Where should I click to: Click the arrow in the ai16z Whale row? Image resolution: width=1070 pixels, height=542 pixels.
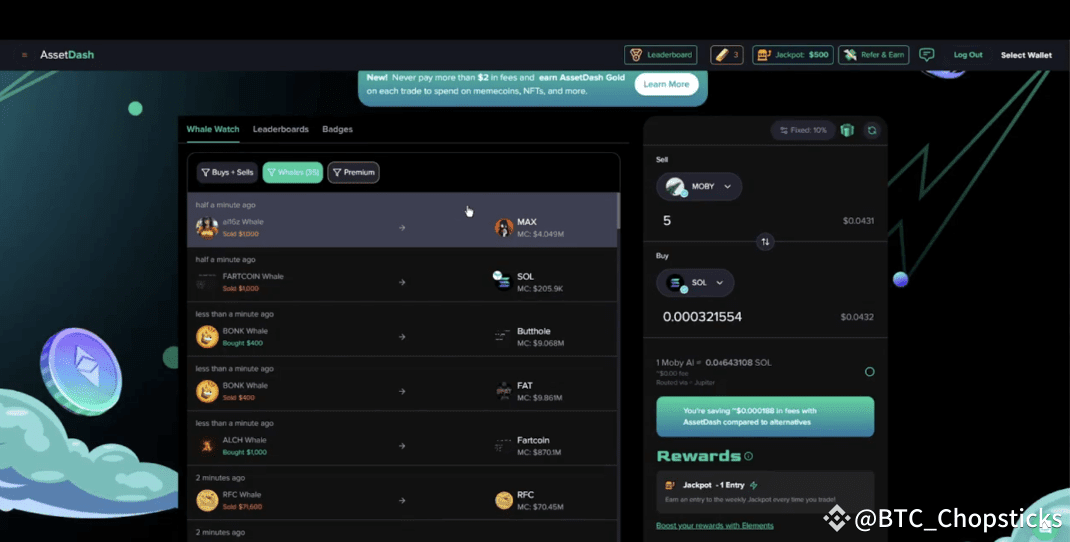point(402,228)
